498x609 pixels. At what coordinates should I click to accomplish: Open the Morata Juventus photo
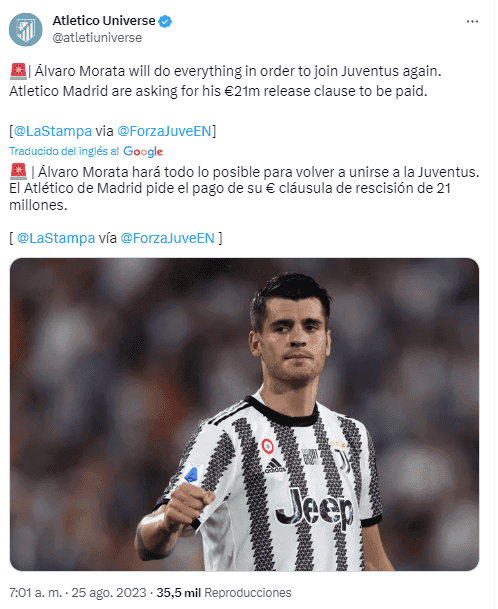pyautogui.click(x=244, y=414)
